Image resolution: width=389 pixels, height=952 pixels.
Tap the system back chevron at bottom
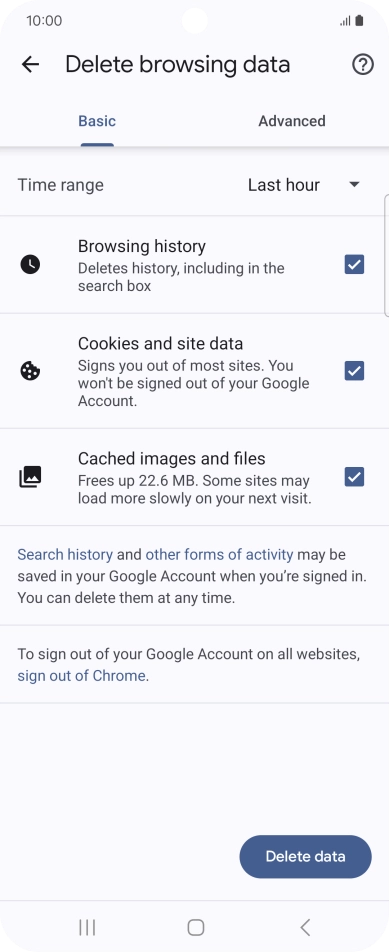pyautogui.click(x=305, y=927)
